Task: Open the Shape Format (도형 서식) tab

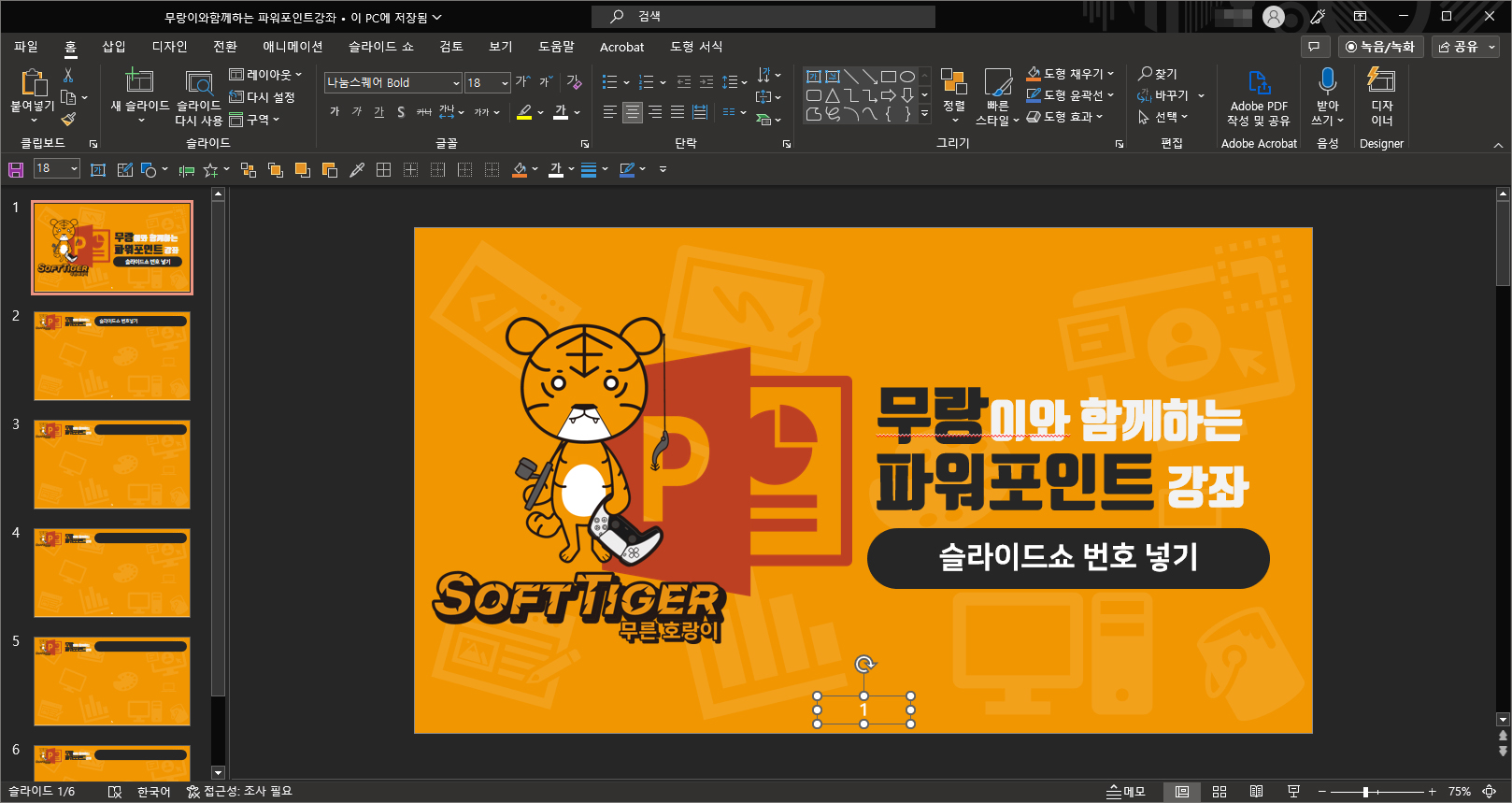Action: pos(696,47)
